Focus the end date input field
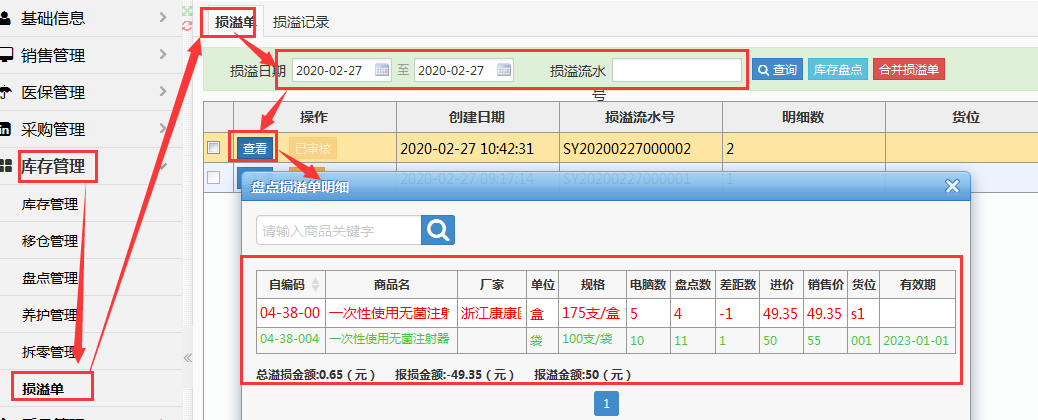This screenshot has height=420, width=1038. pyautogui.click(x=463, y=70)
